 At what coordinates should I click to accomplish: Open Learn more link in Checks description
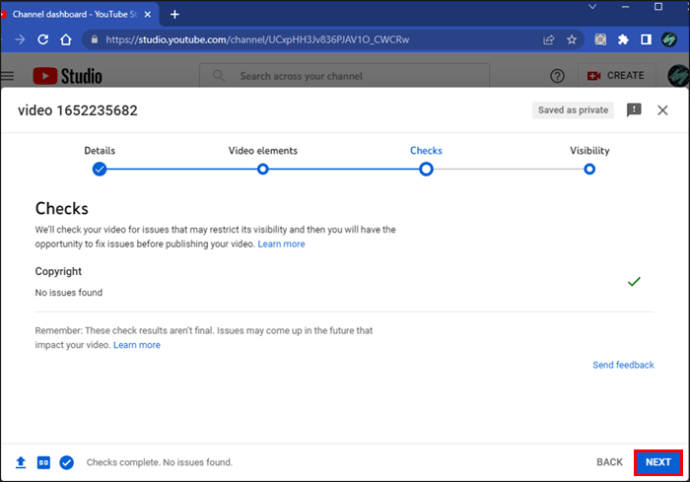281,244
